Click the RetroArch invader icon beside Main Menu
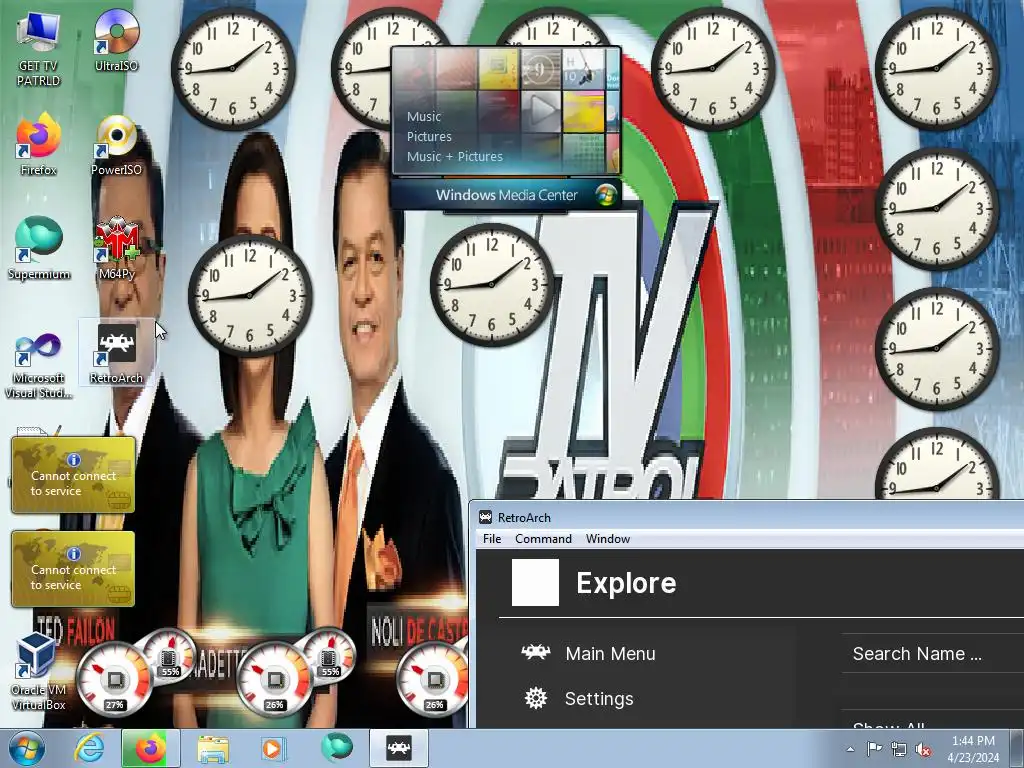This screenshot has height=768, width=1024. point(536,652)
